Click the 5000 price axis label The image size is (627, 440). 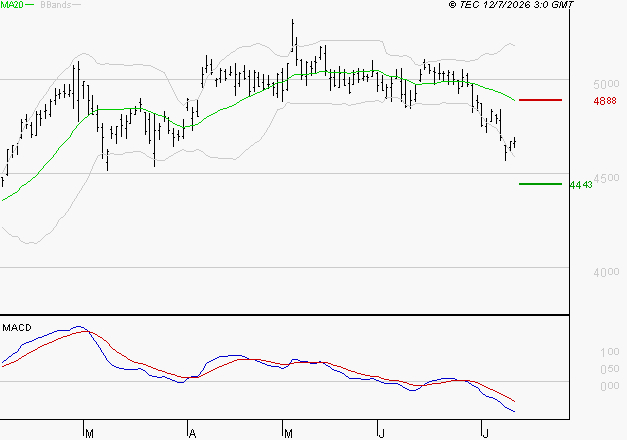(606, 84)
